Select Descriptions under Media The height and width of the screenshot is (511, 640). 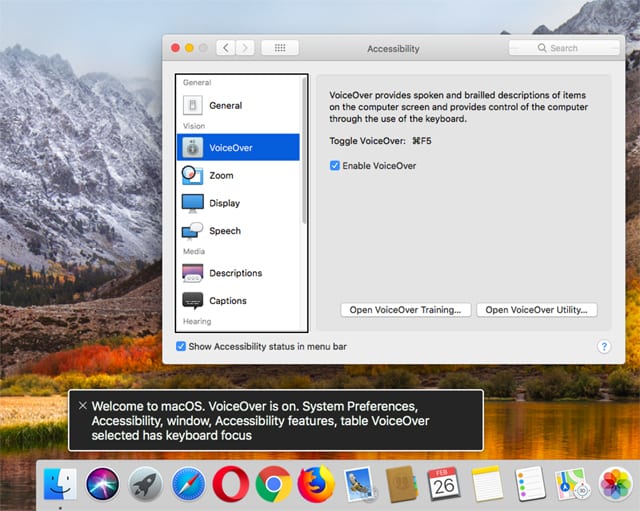pos(238,273)
